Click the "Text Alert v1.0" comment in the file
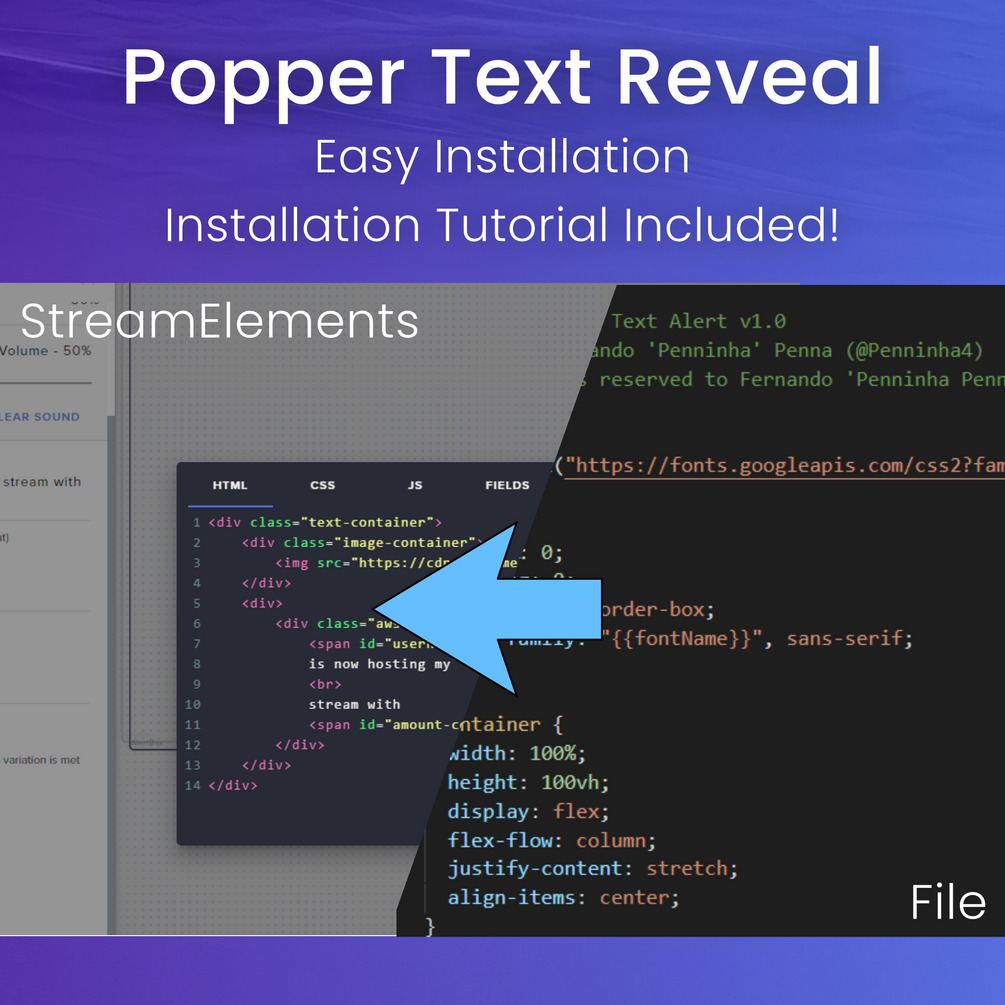 pos(699,321)
